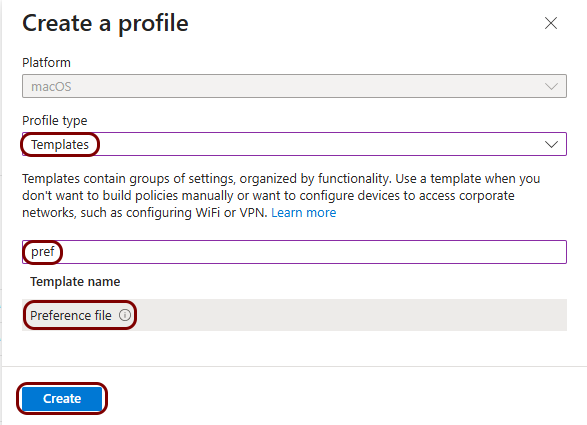Click the info icon beside Preference file

pyautogui.click(x=125, y=315)
